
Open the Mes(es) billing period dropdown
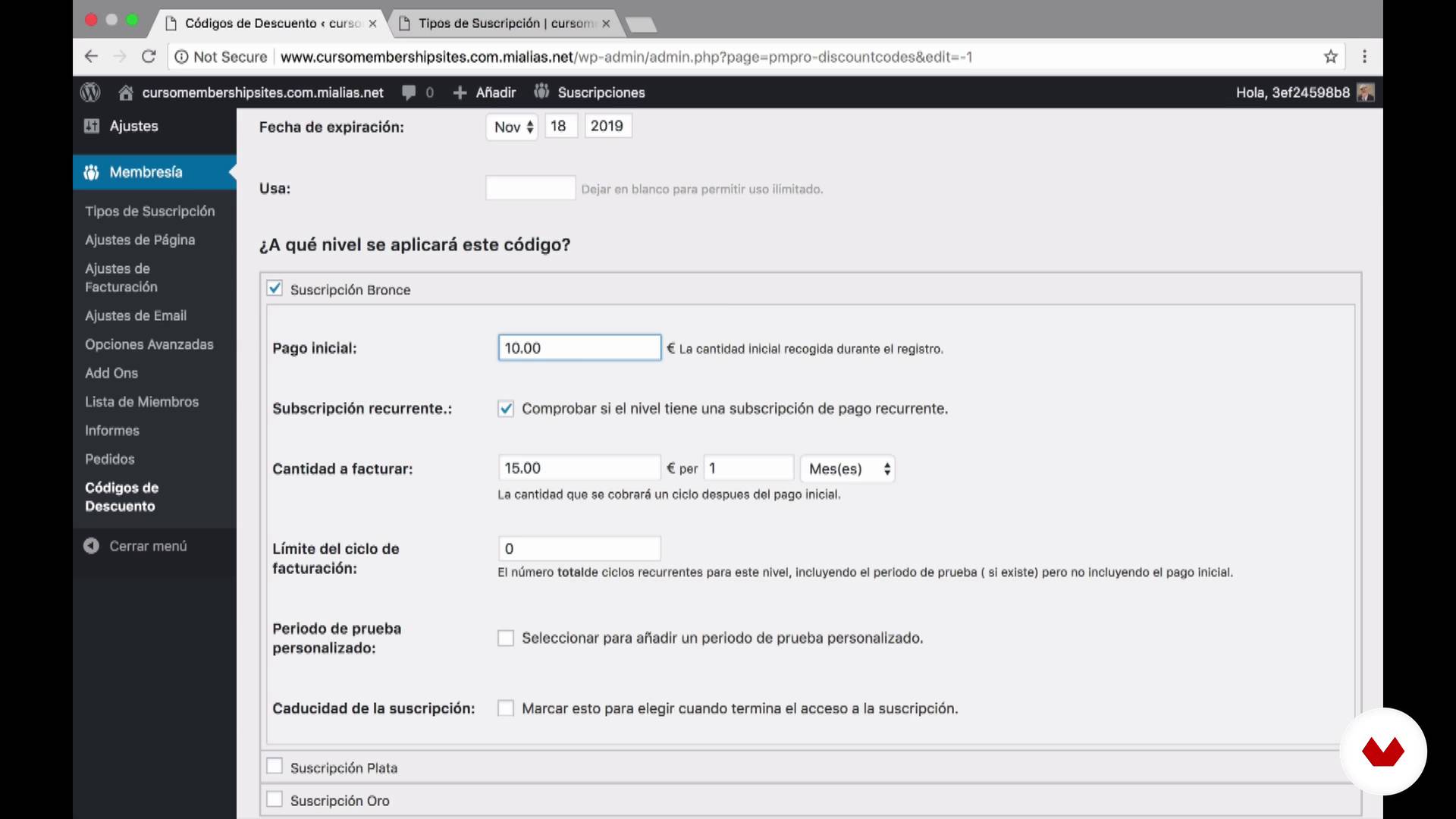point(848,469)
